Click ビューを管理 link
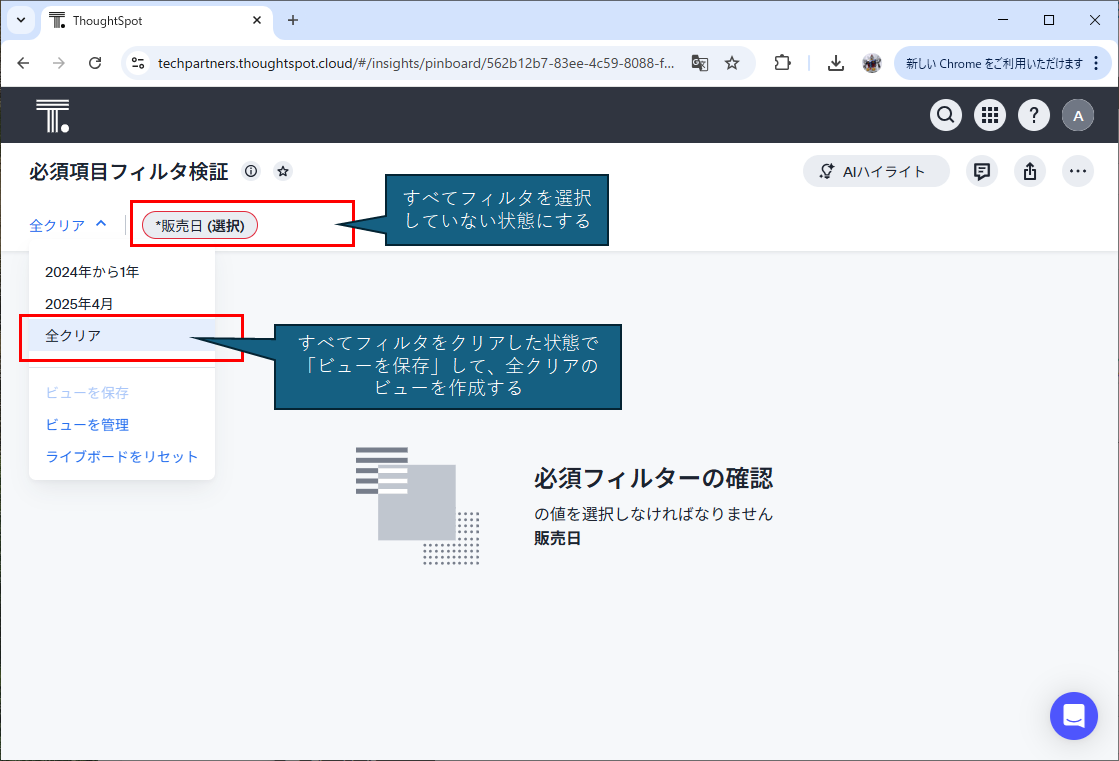The height and width of the screenshot is (761, 1119). (x=87, y=425)
